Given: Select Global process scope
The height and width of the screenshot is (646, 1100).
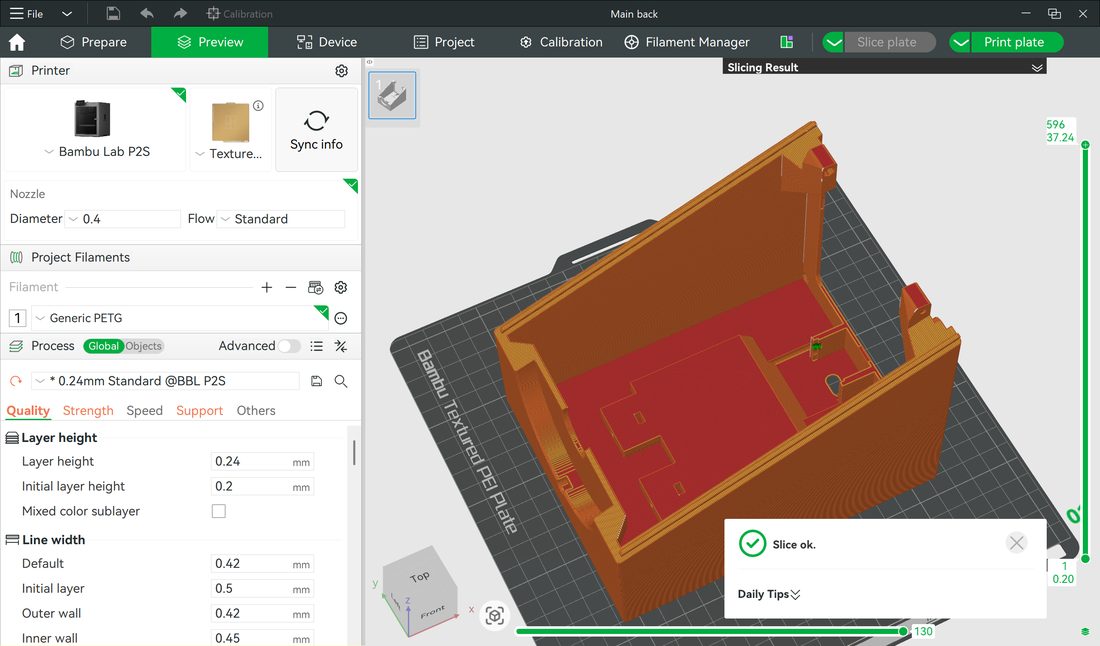Looking at the screenshot, I should 103,346.
